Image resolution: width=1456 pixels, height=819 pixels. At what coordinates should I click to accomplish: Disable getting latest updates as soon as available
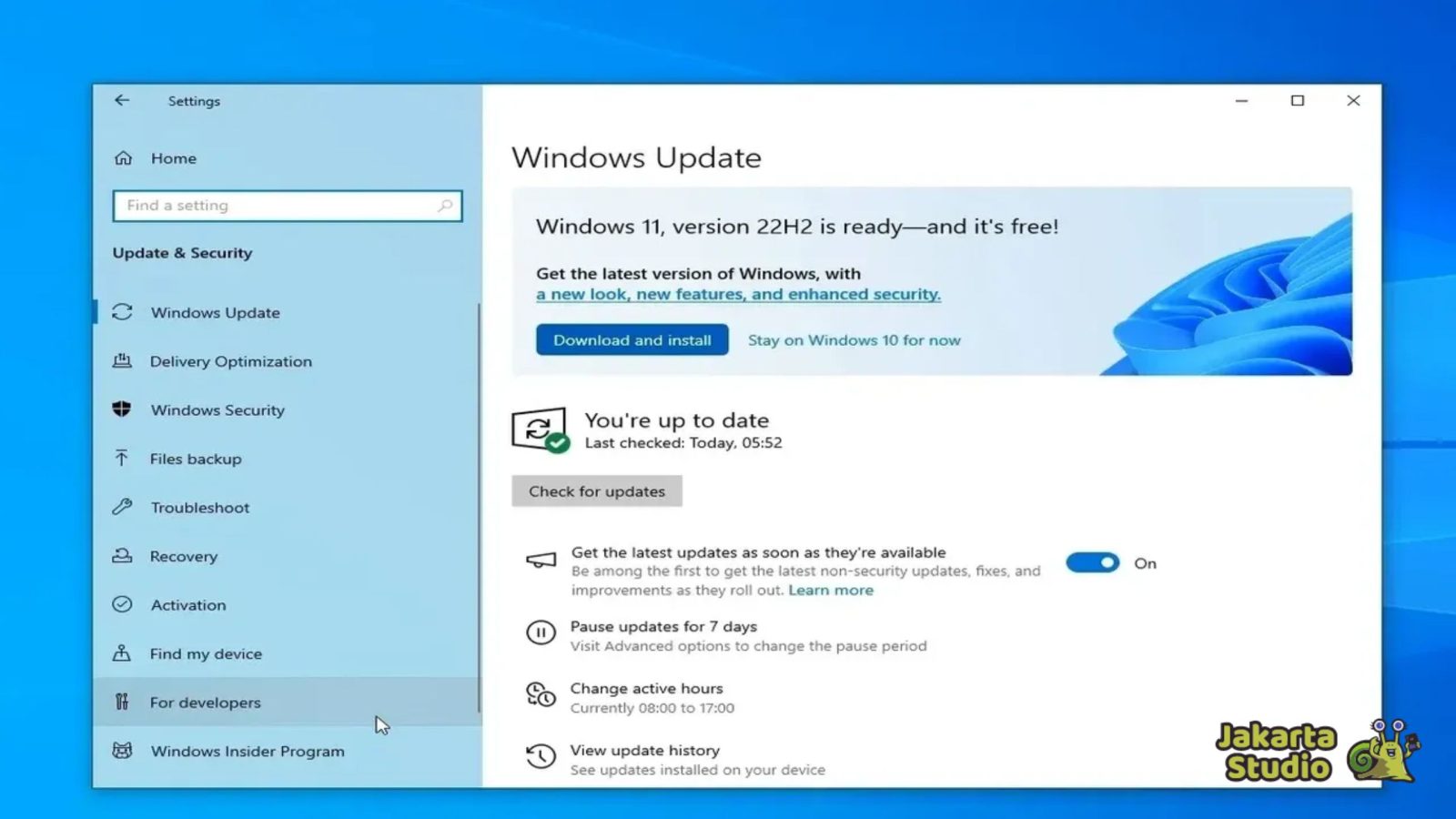click(x=1092, y=562)
